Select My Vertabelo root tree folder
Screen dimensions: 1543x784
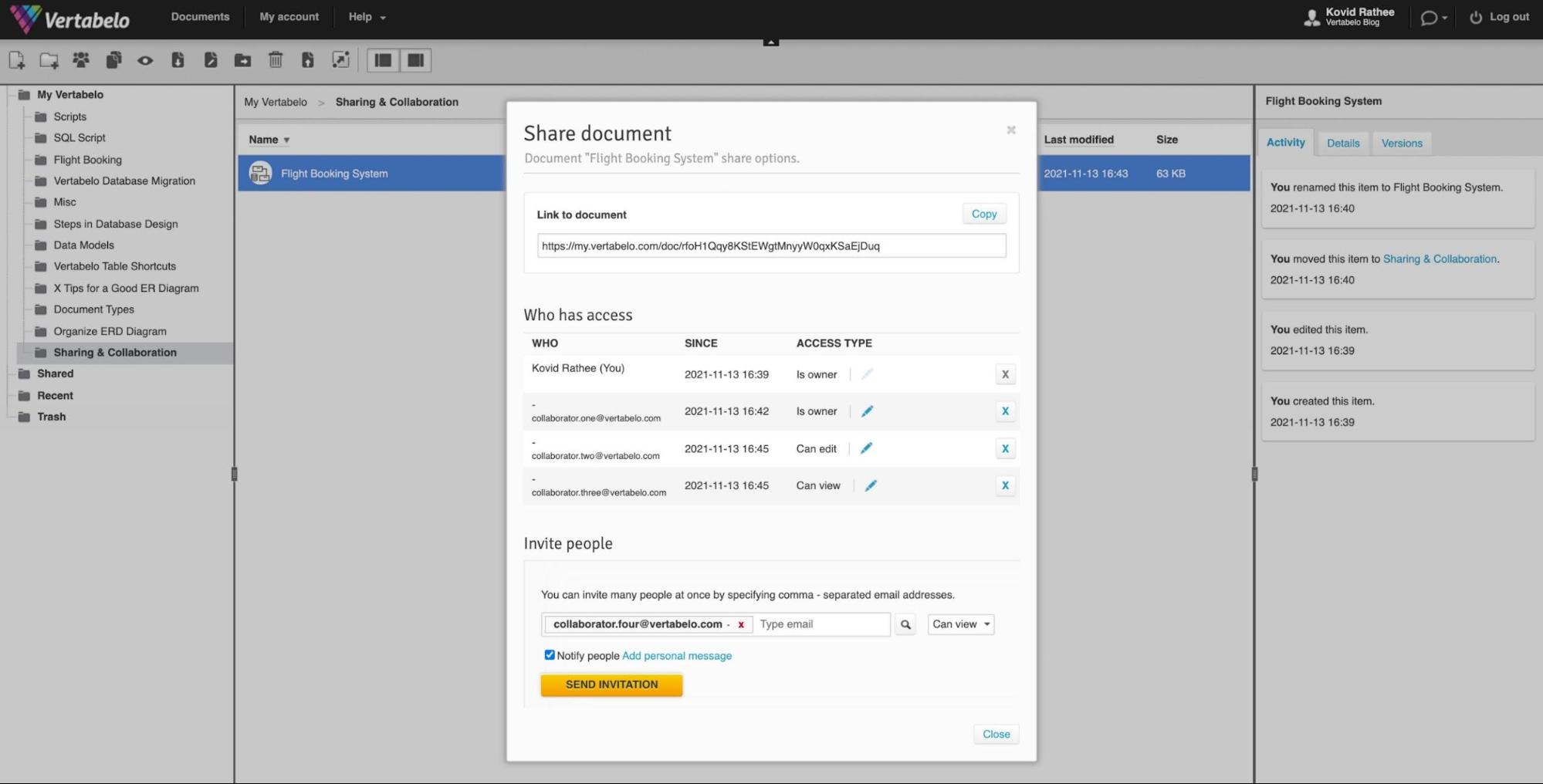pyautogui.click(x=70, y=95)
